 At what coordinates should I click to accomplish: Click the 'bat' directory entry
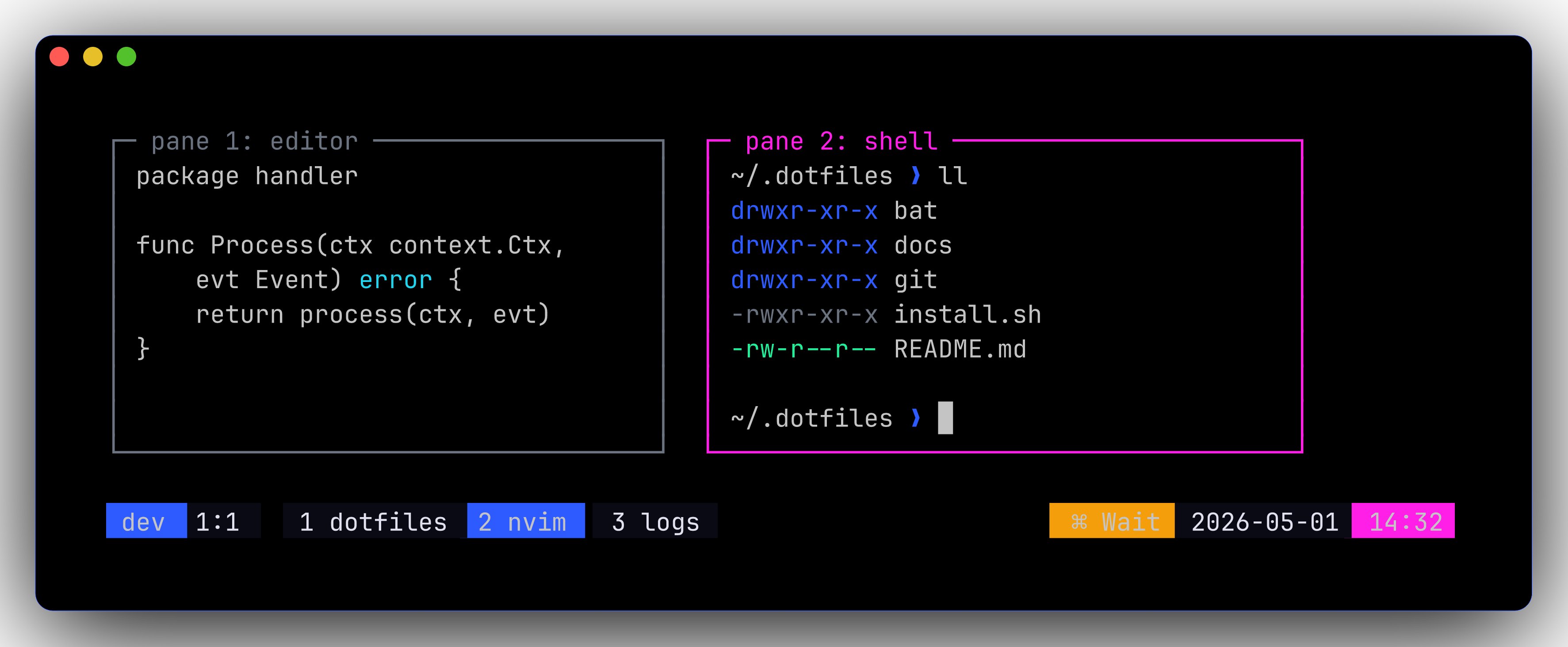coord(915,210)
